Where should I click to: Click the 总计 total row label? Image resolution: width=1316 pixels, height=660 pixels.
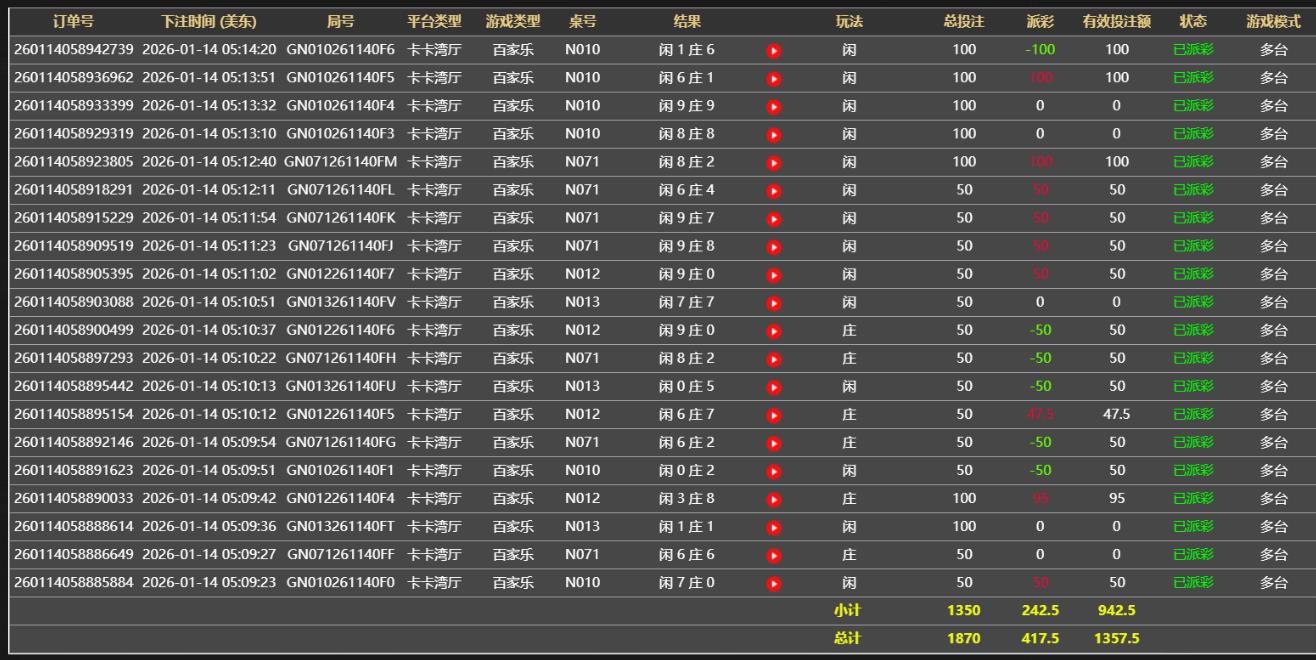point(847,638)
